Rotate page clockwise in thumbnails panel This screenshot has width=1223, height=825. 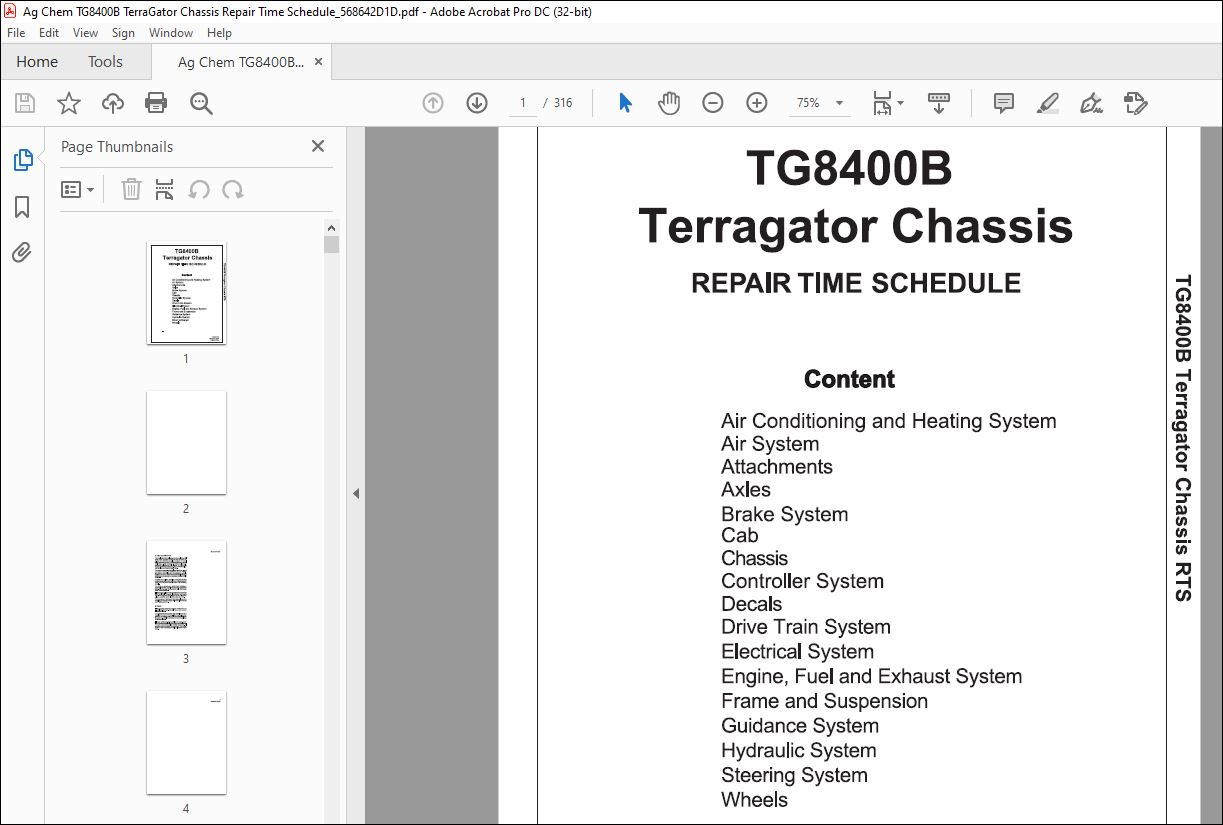coord(233,189)
